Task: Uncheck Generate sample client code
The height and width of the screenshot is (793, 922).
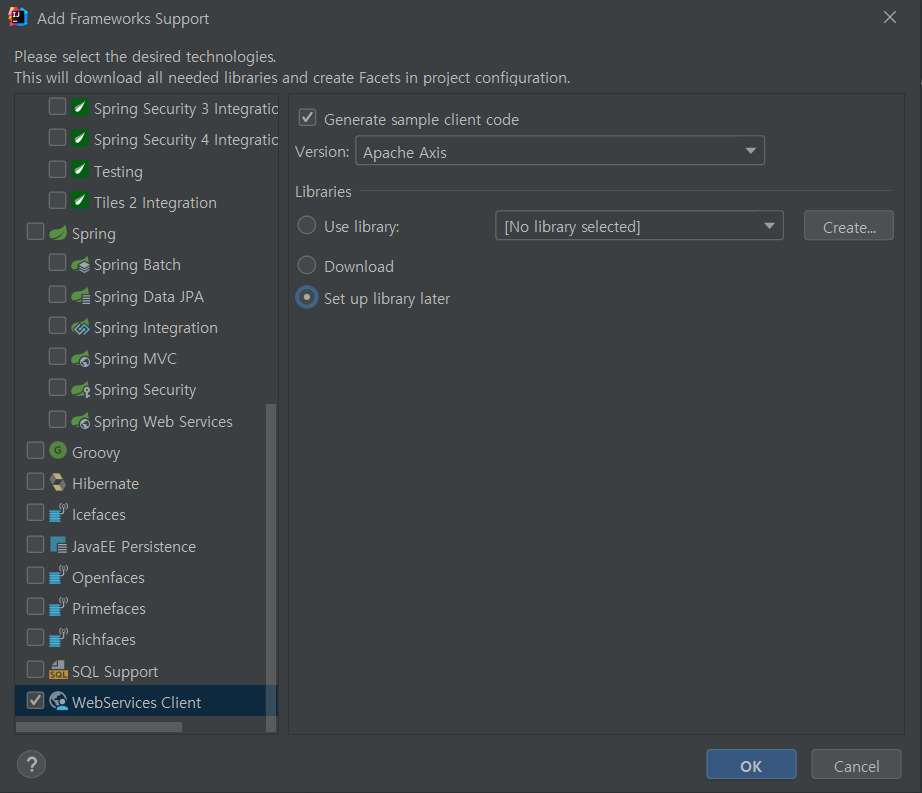Action: 308,118
